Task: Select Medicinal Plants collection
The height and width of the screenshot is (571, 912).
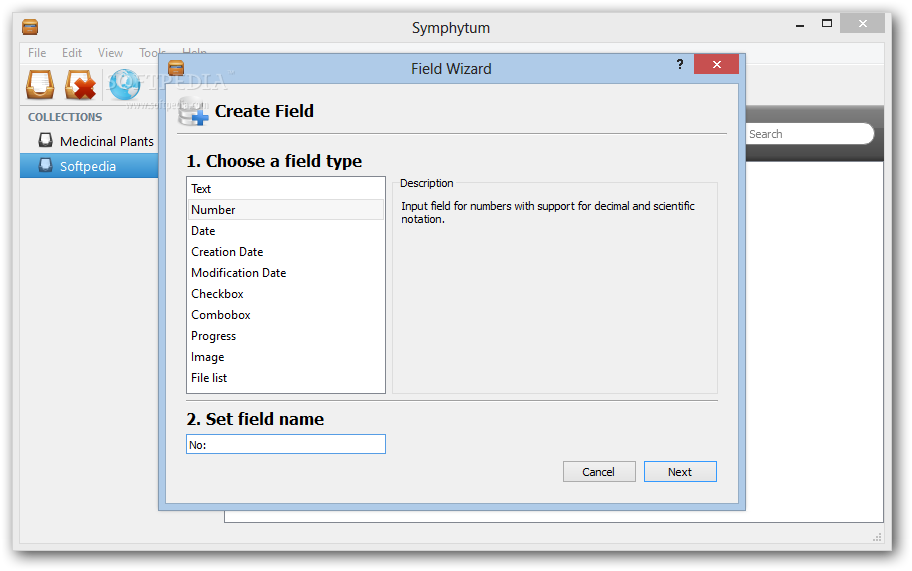Action: pos(90,141)
